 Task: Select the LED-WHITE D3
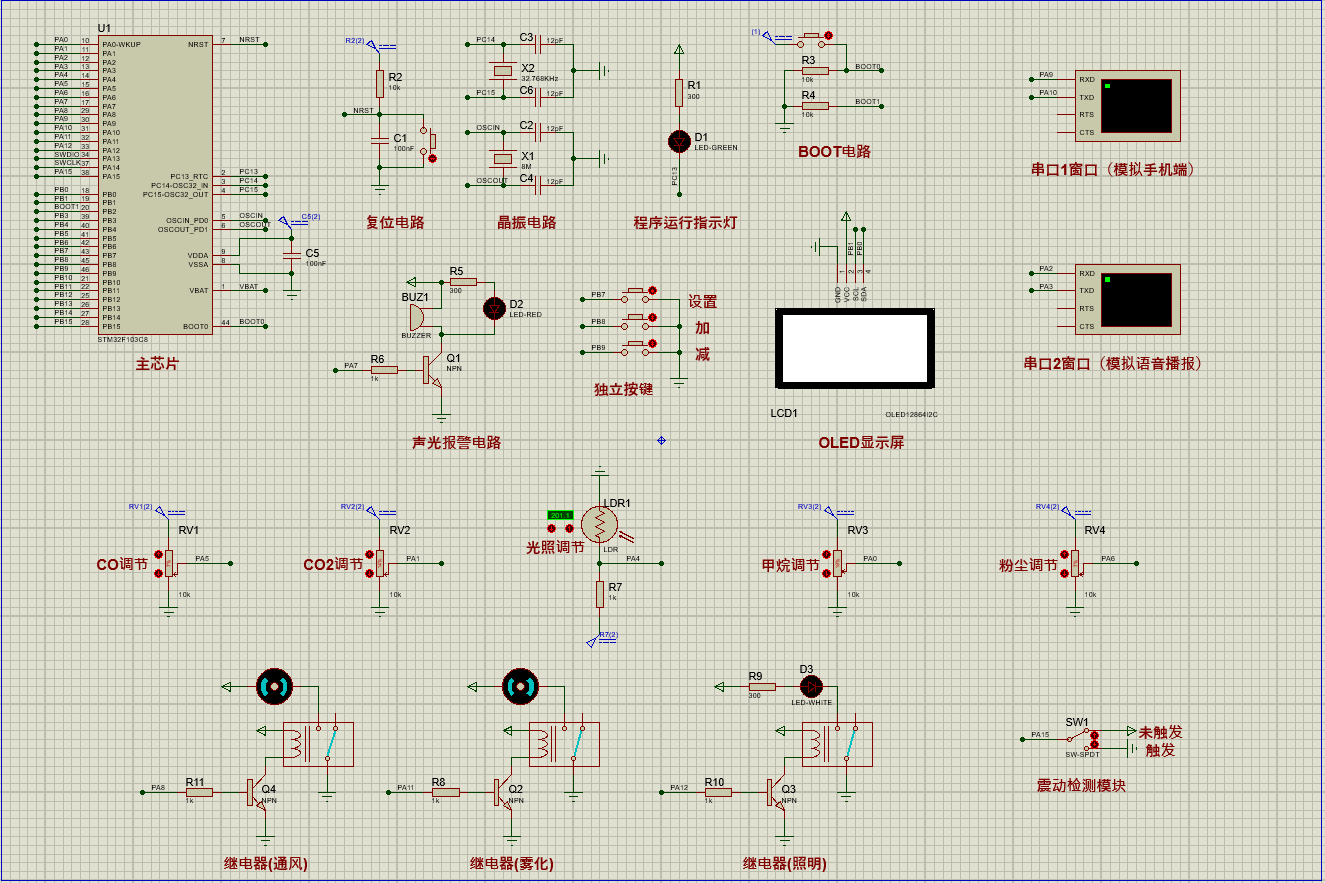[x=809, y=687]
